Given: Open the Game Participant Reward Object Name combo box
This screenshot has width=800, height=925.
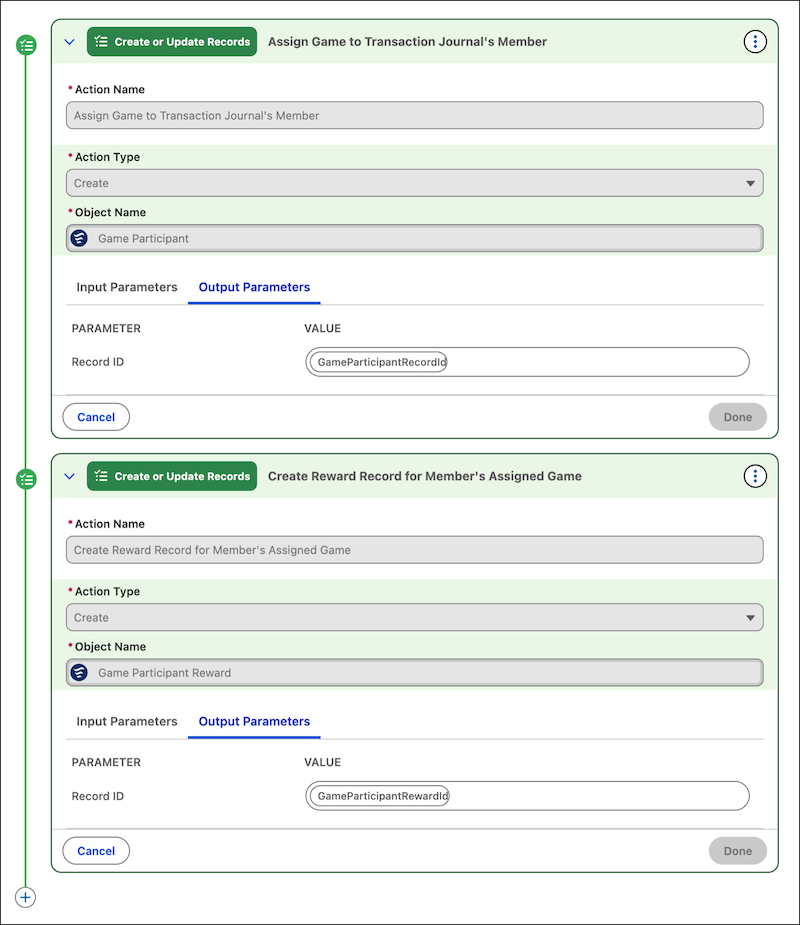Looking at the screenshot, I should coord(415,673).
